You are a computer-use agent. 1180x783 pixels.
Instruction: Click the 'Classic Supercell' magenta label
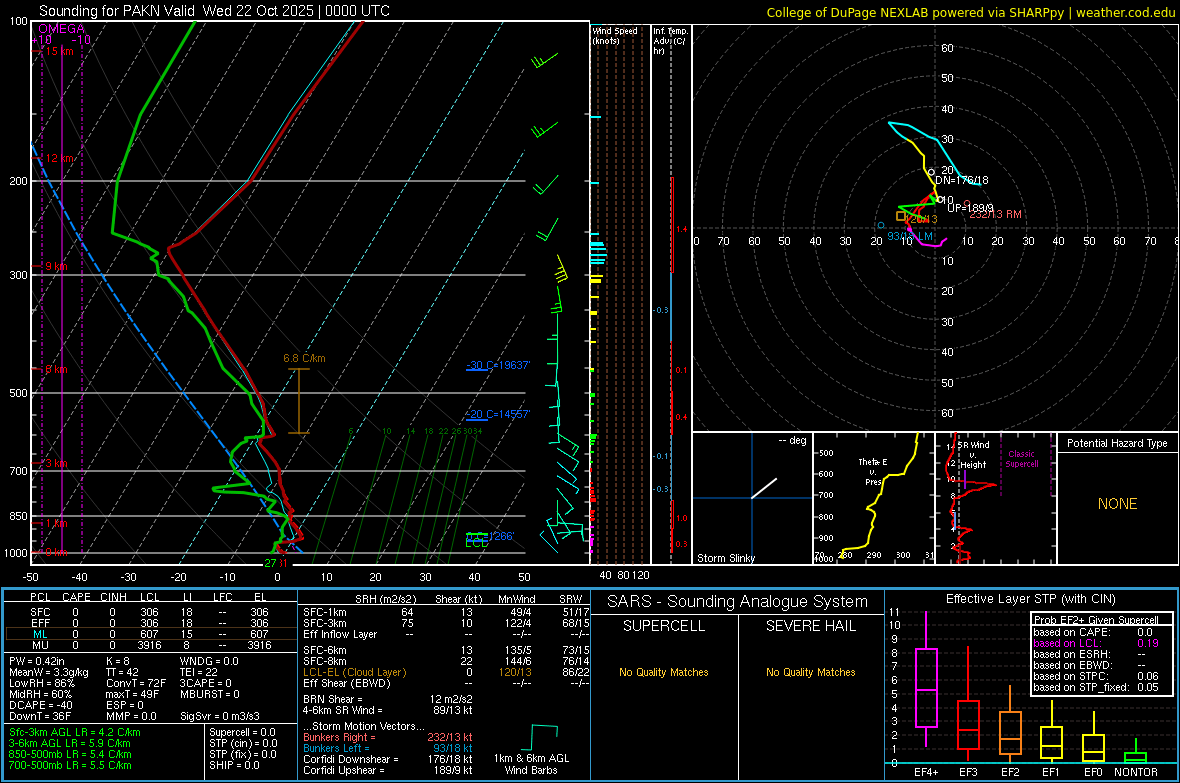click(x=1021, y=459)
